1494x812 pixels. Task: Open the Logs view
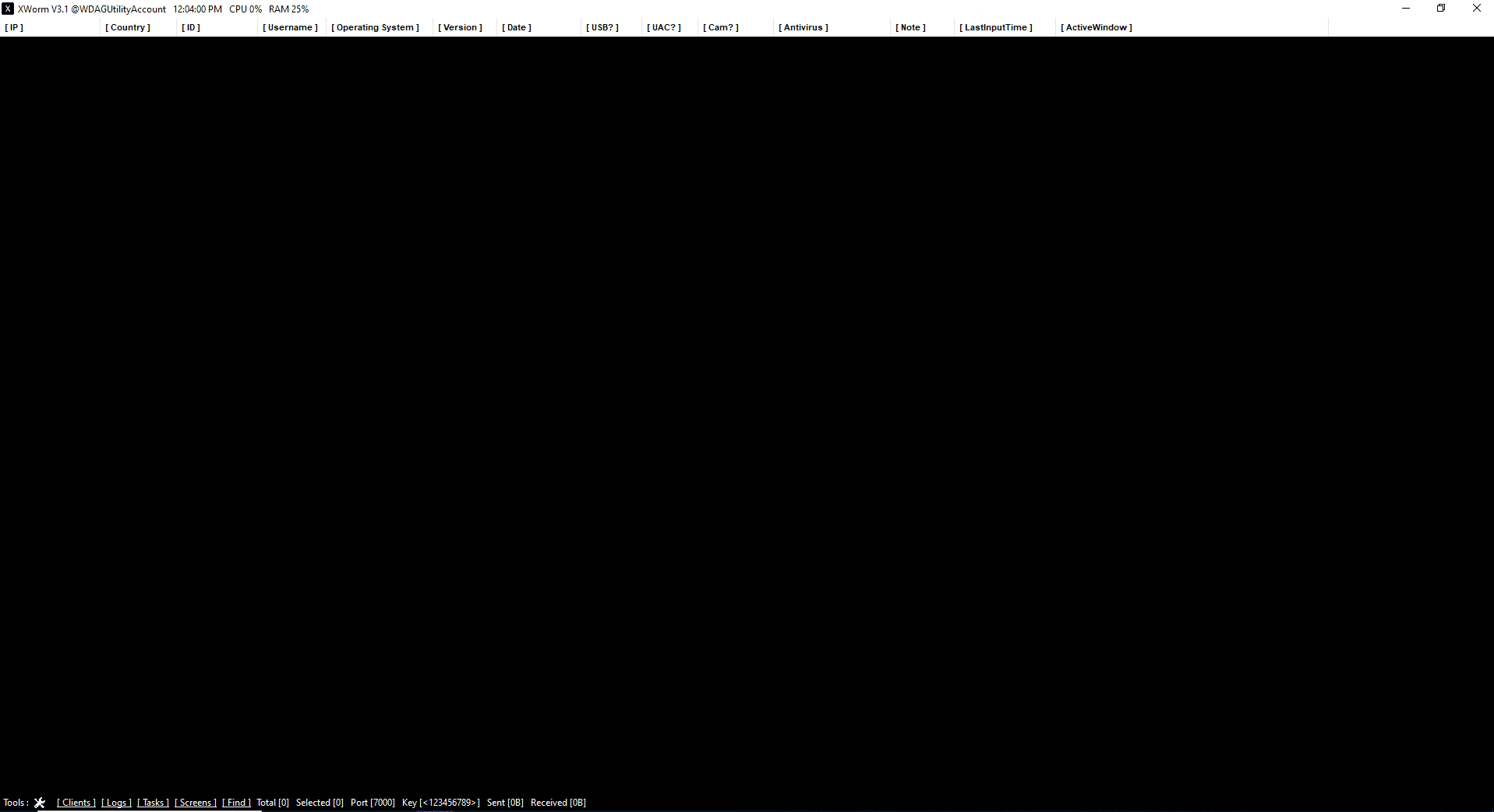[x=116, y=803]
